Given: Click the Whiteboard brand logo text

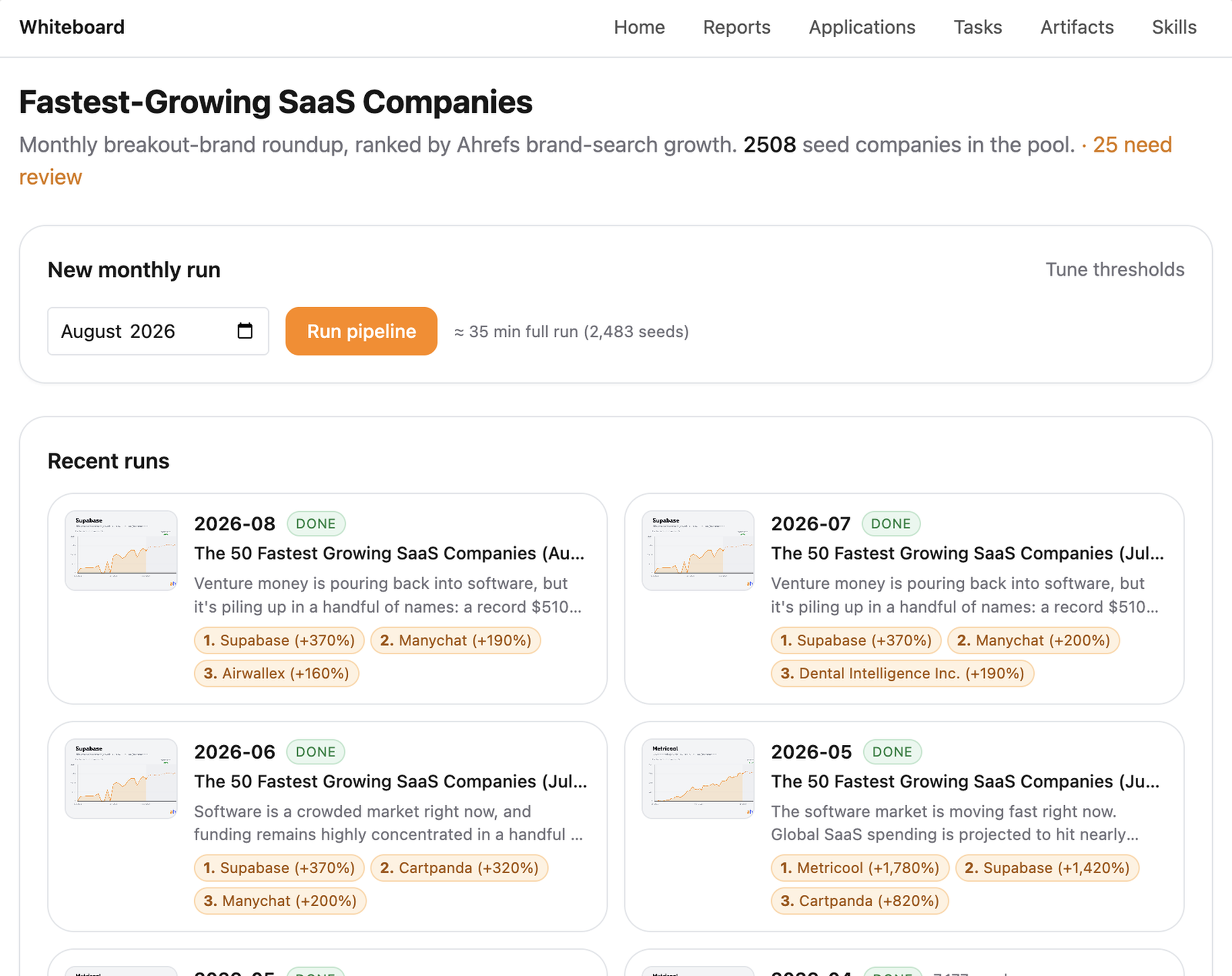Looking at the screenshot, I should point(72,27).
